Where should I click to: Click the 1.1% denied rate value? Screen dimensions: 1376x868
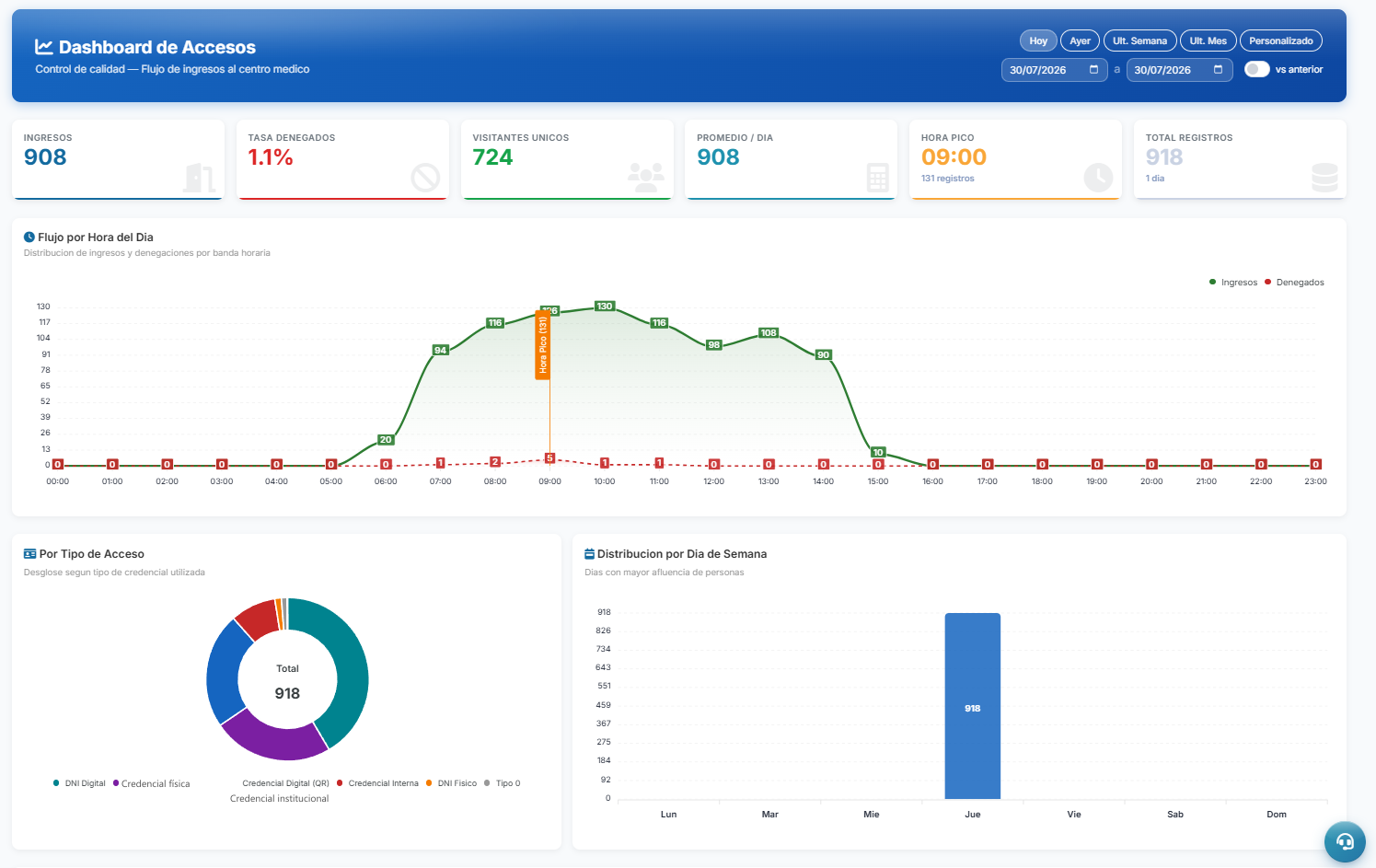[271, 157]
